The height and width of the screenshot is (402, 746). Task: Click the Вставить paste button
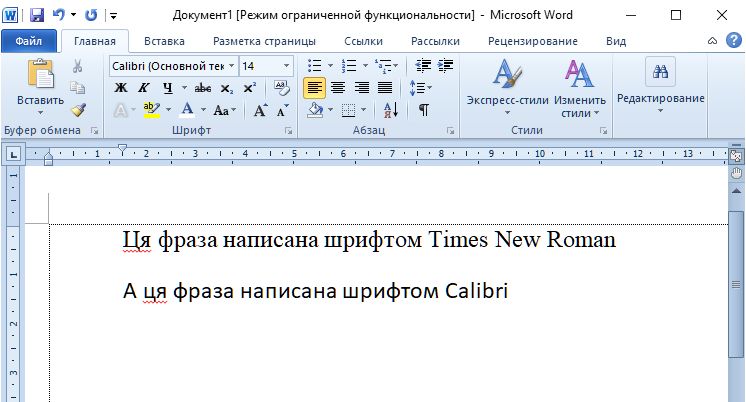click(40, 84)
